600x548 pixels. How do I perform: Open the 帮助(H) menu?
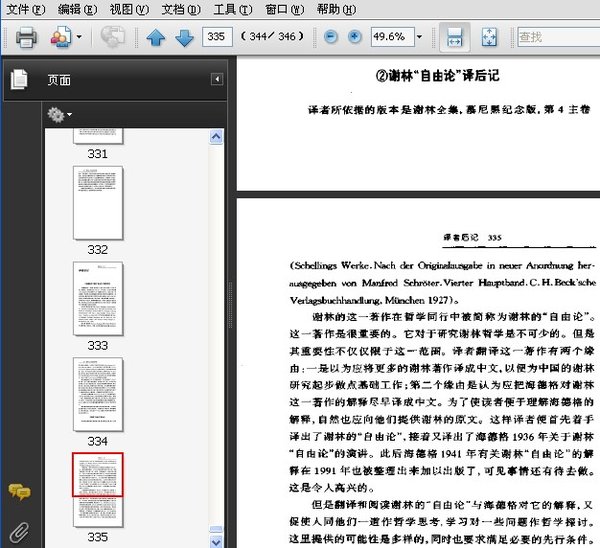(335, 9)
